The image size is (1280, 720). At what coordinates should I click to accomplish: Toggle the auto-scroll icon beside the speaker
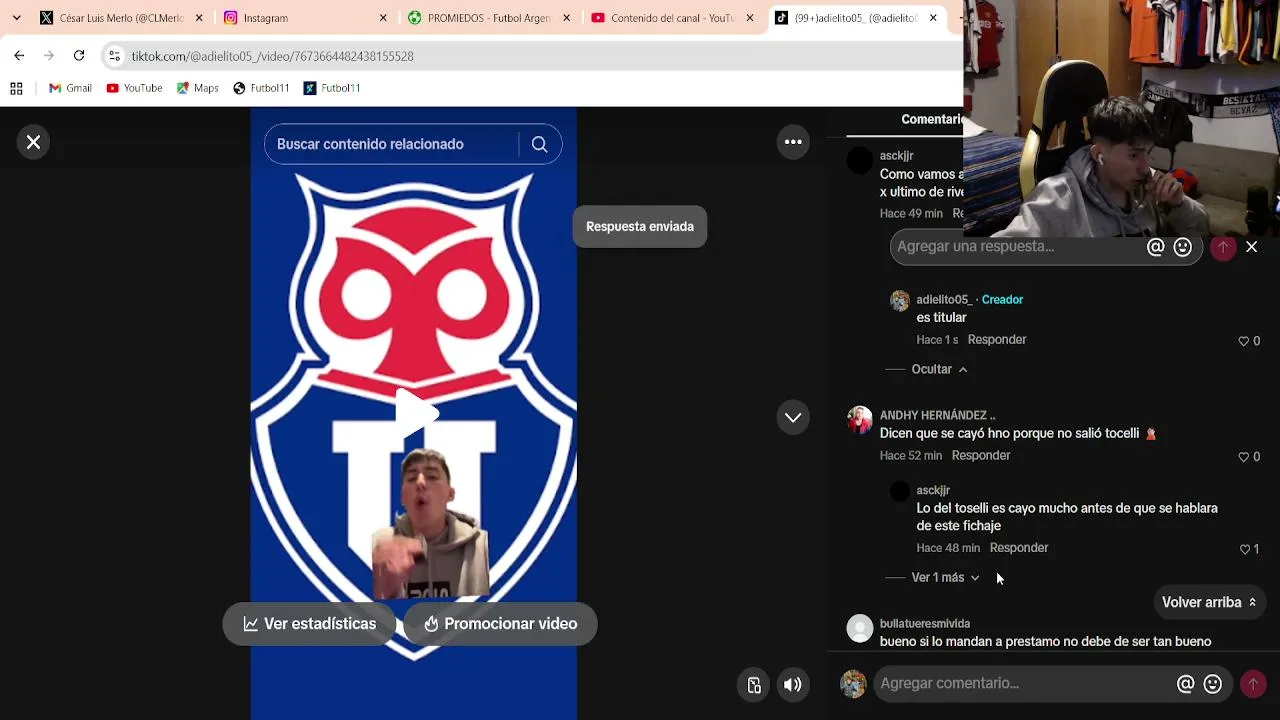[754, 685]
